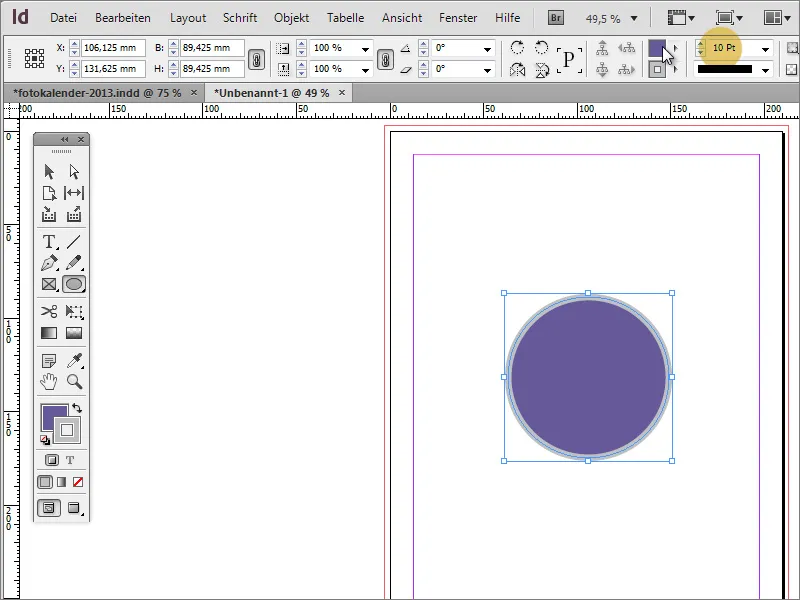
Task: Select the Selection tool (black arrow)
Action: coord(49,171)
